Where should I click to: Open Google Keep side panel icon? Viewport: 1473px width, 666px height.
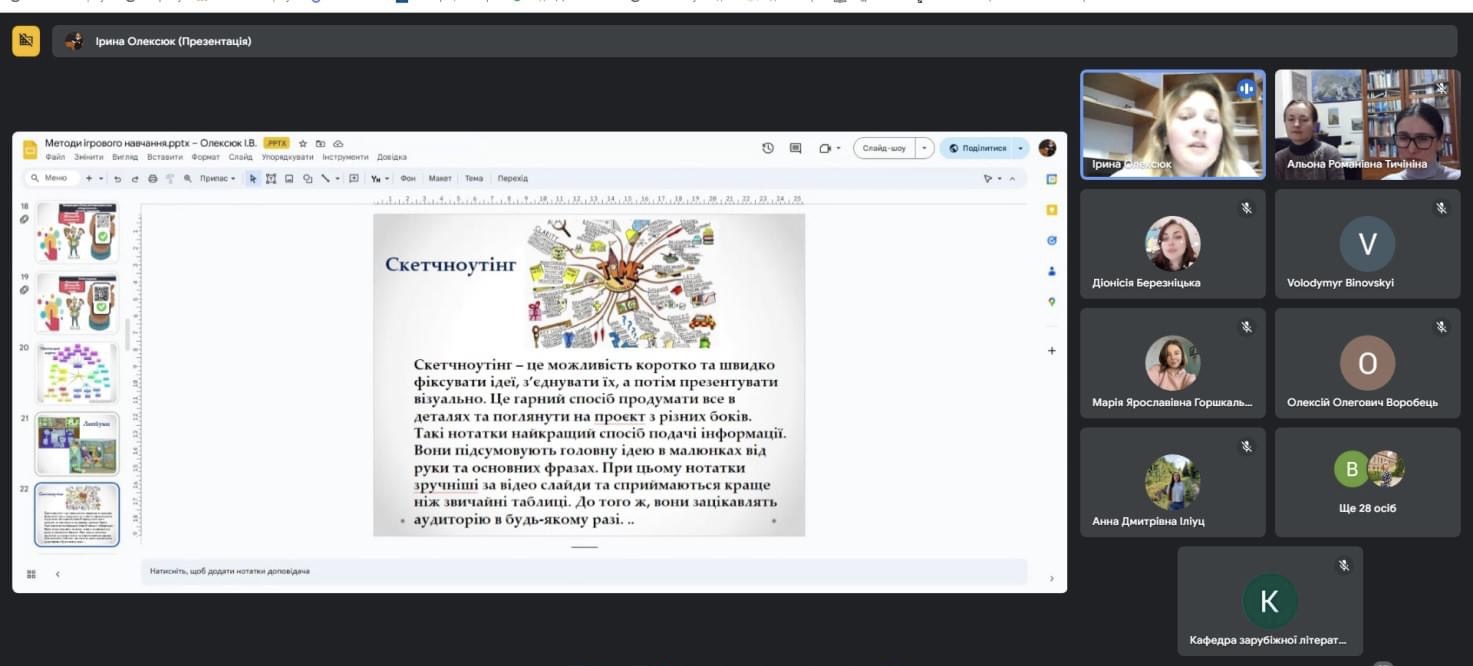[1051, 210]
